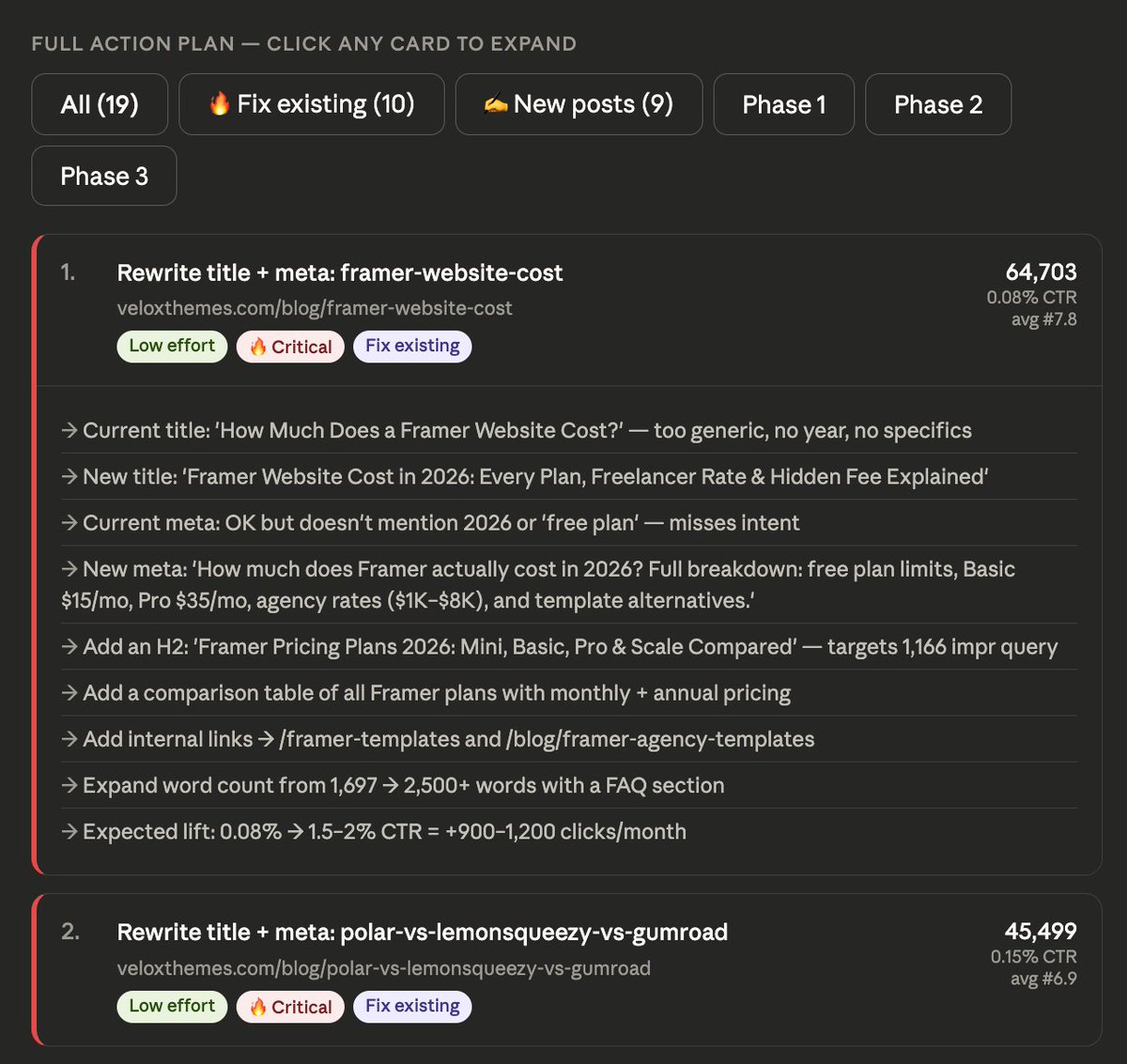Screen dimensions: 1127x1064
Task: Show Phase 3 actions
Action: tap(104, 176)
